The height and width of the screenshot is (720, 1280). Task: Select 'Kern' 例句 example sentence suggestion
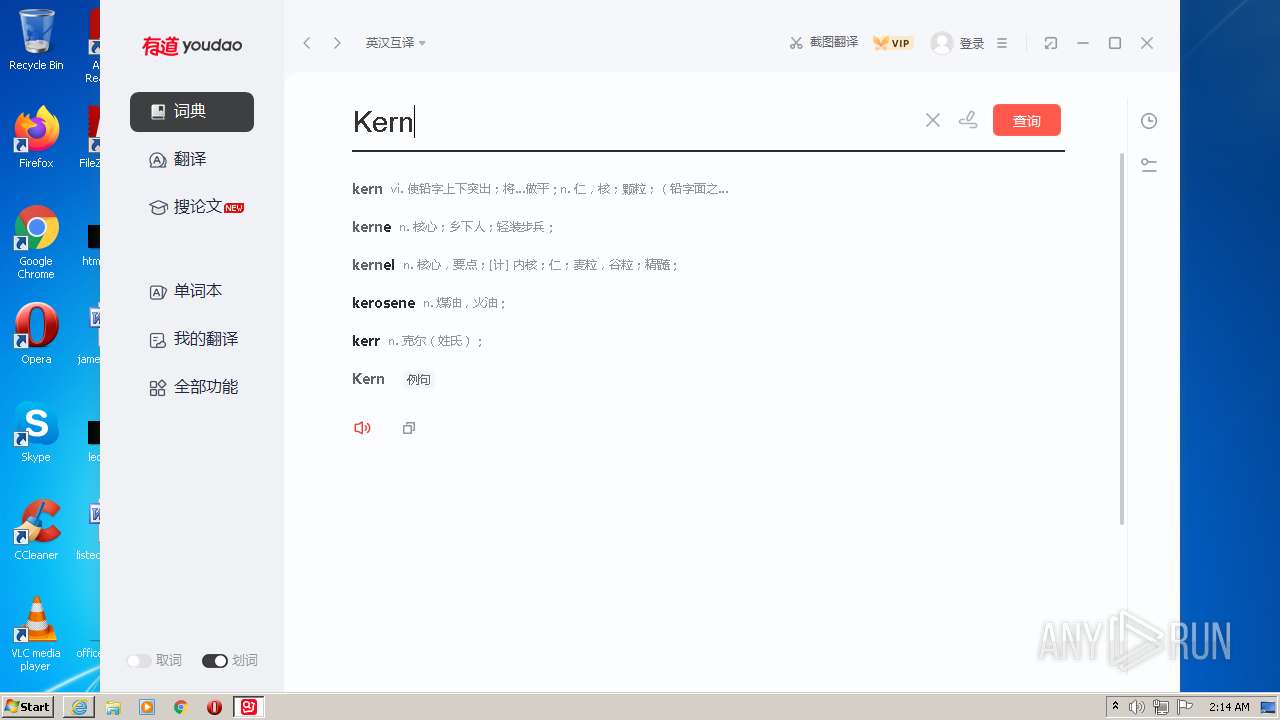click(x=392, y=379)
